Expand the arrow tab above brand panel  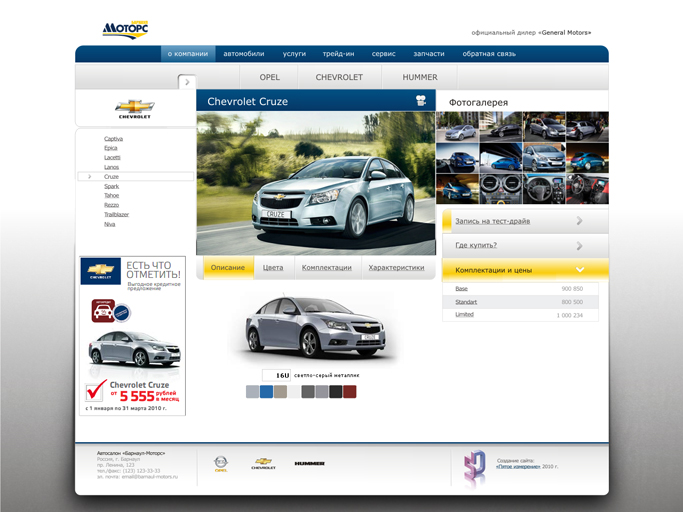(x=187, y=82)
